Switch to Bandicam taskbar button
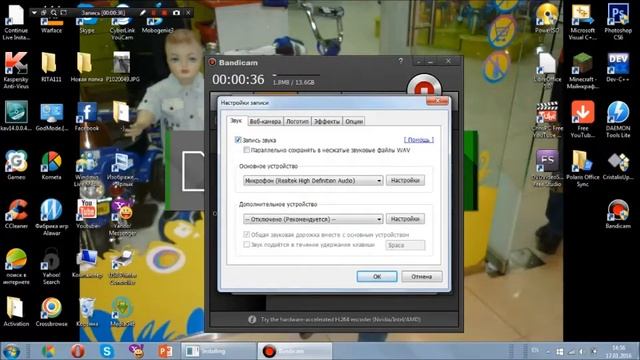The image size is (640, 360). click(x=295, y=351)
